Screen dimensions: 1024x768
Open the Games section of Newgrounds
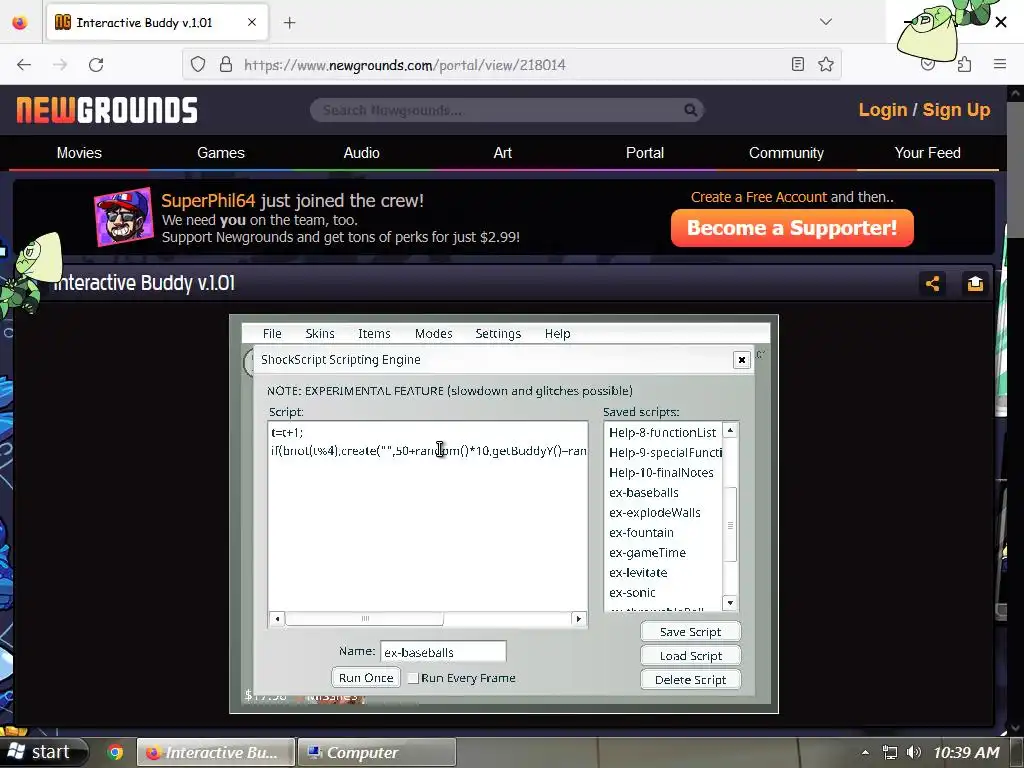coord(221,153)
